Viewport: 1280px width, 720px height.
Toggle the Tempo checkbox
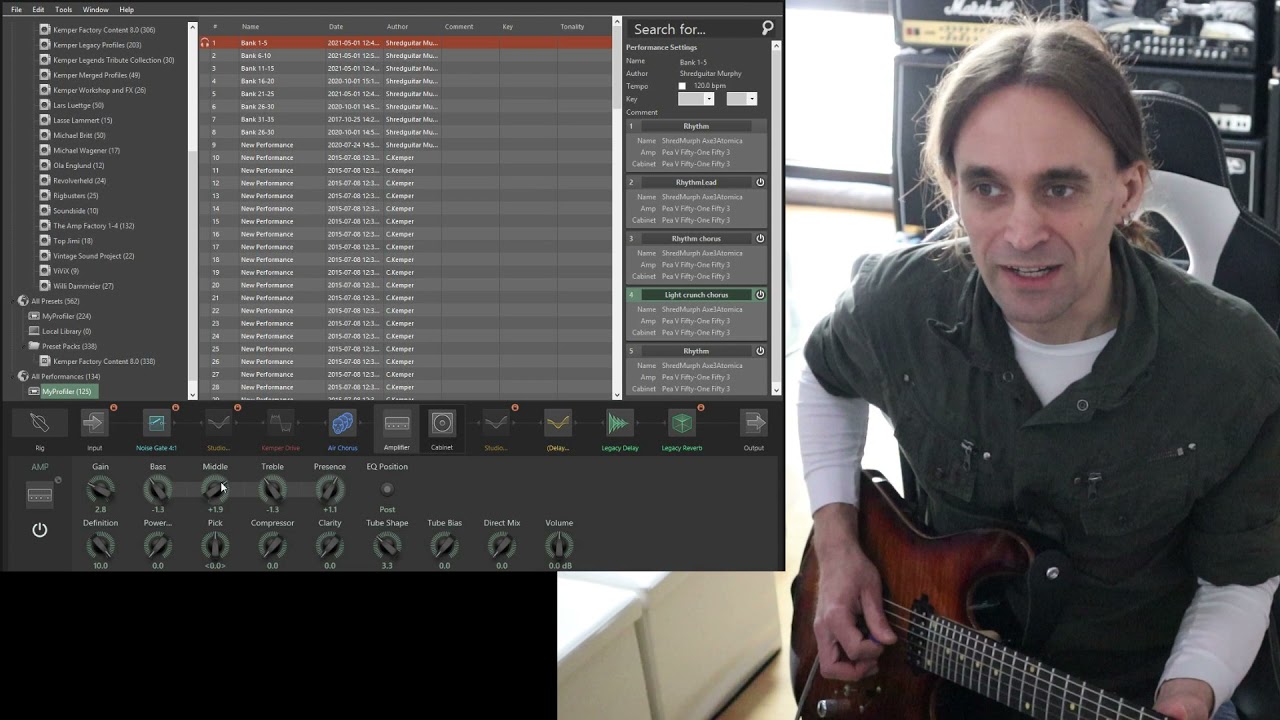point(682,86)
